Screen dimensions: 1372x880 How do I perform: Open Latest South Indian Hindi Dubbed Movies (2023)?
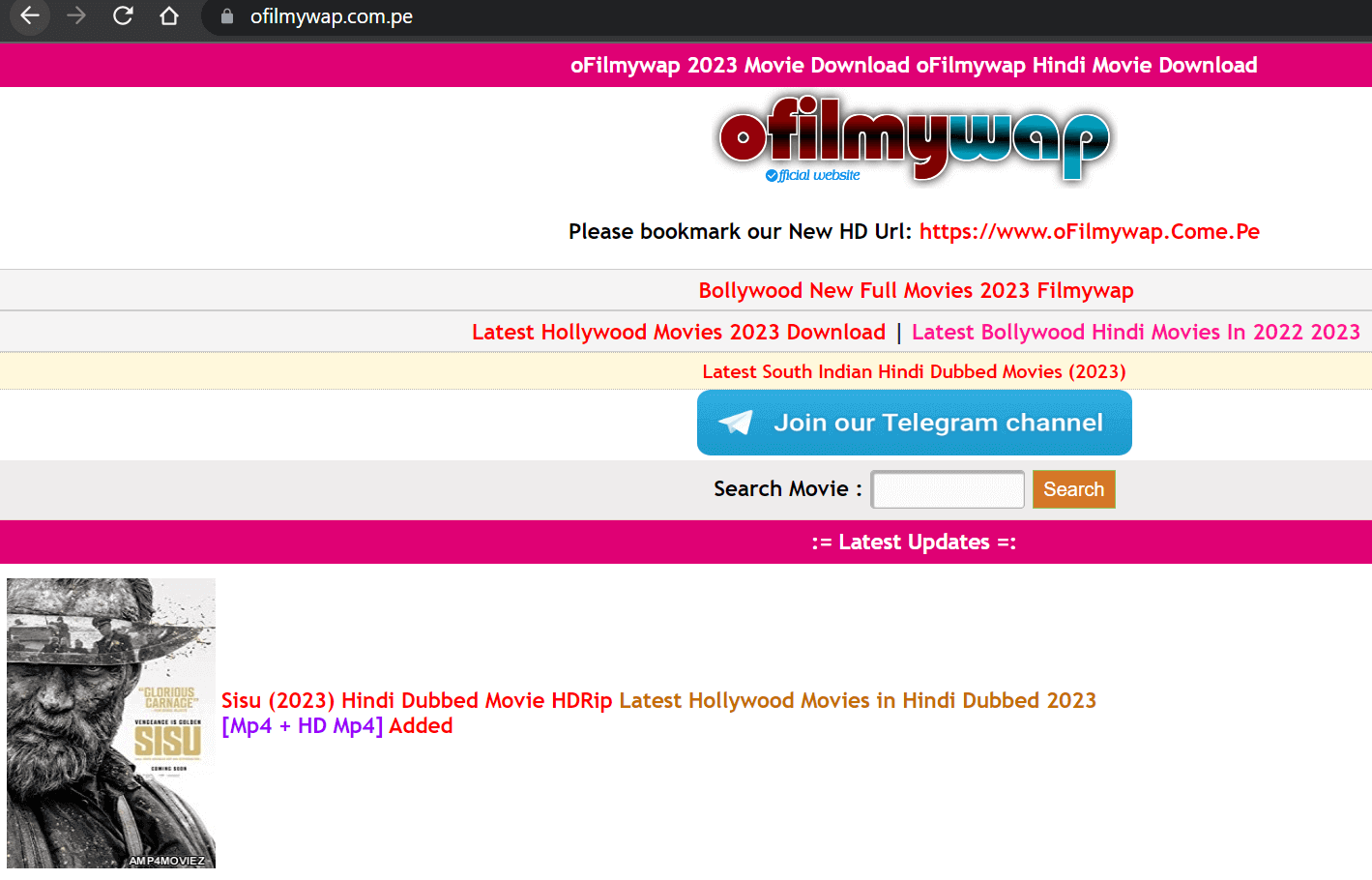914,371
